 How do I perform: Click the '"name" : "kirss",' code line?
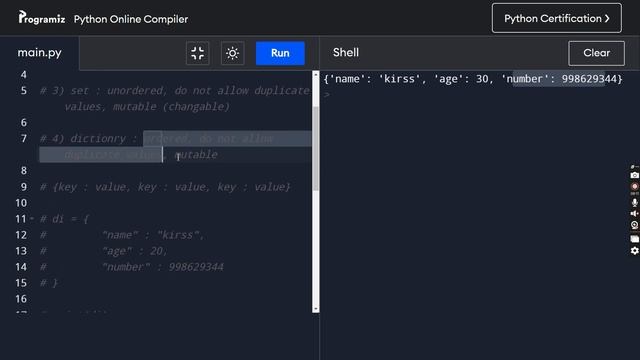[x=153, y=235]
